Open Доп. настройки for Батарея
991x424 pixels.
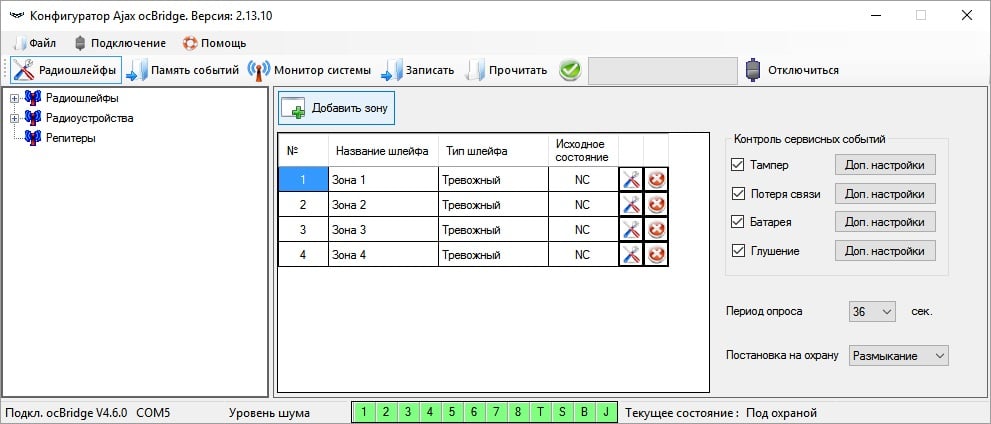pyautogui.click(x=885, y=222)
